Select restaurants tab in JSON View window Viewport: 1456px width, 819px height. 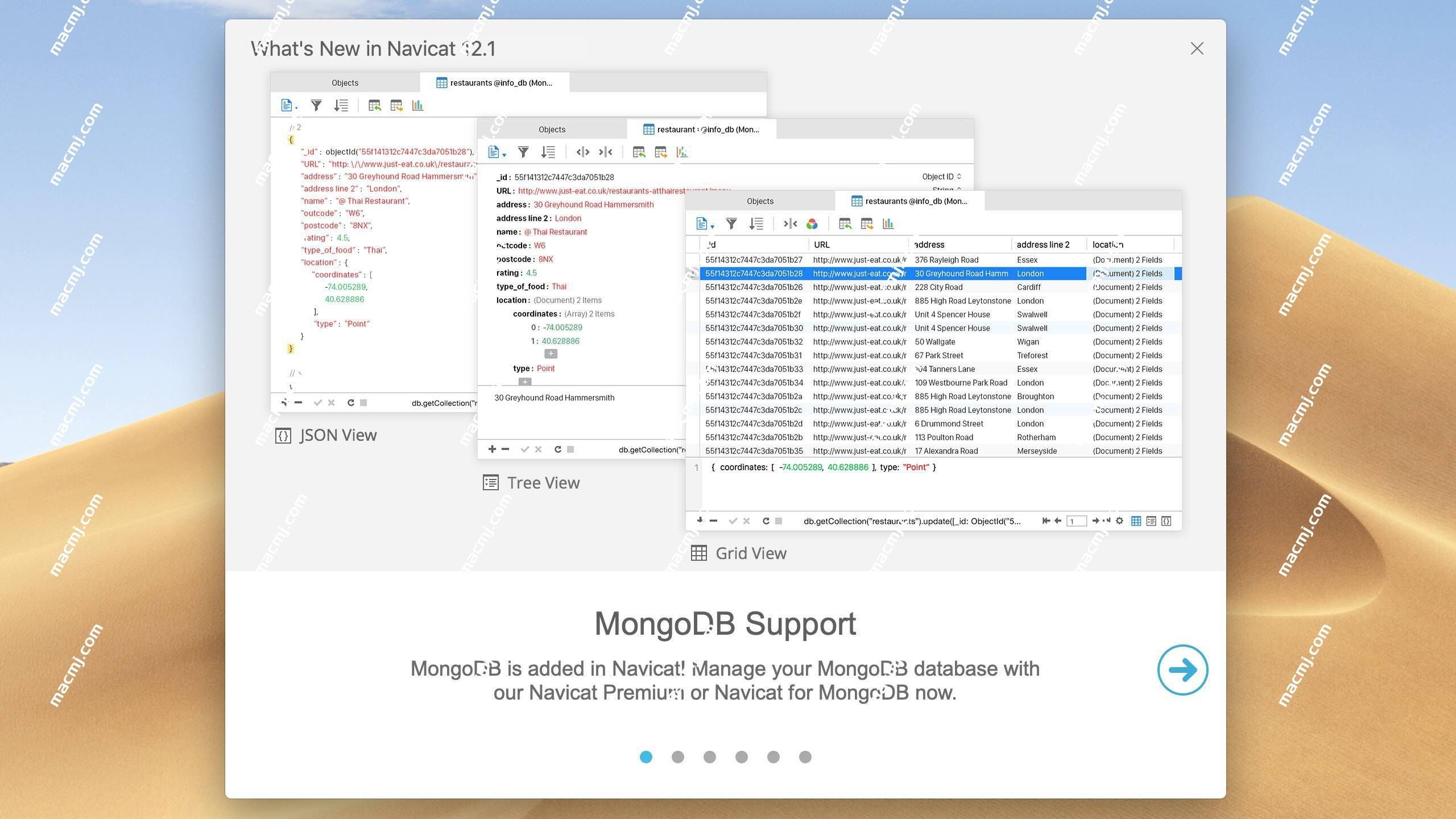click(x=494, y=82)
